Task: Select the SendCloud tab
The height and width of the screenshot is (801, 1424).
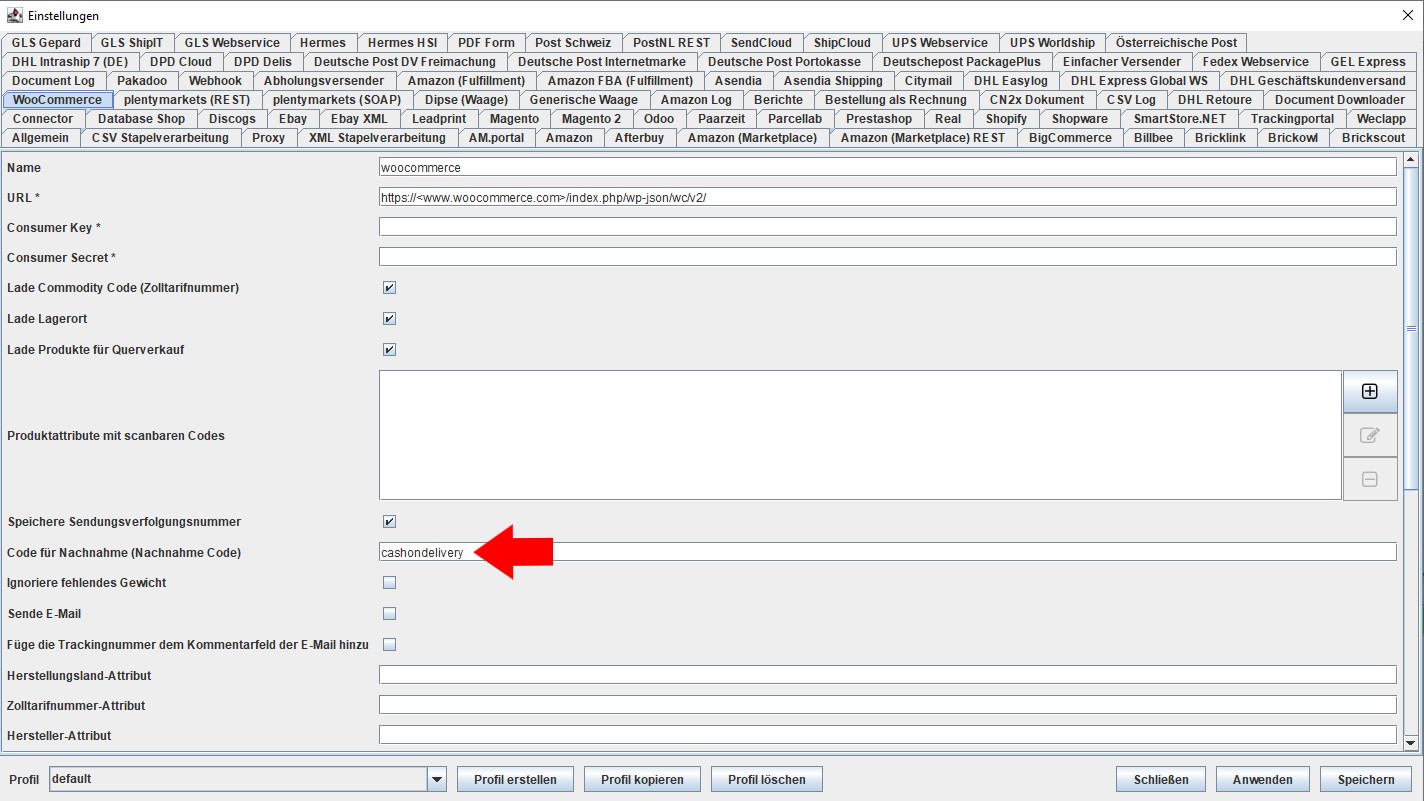Action: point(761,43)
